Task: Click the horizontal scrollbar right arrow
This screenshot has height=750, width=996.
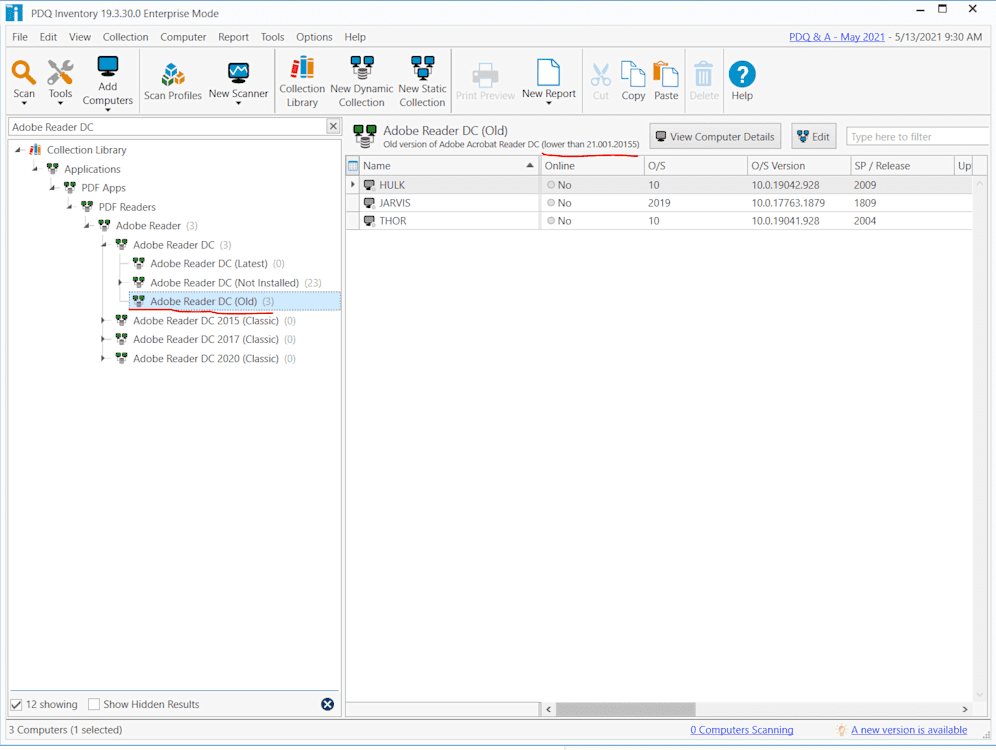Action: tap(965, 709)
